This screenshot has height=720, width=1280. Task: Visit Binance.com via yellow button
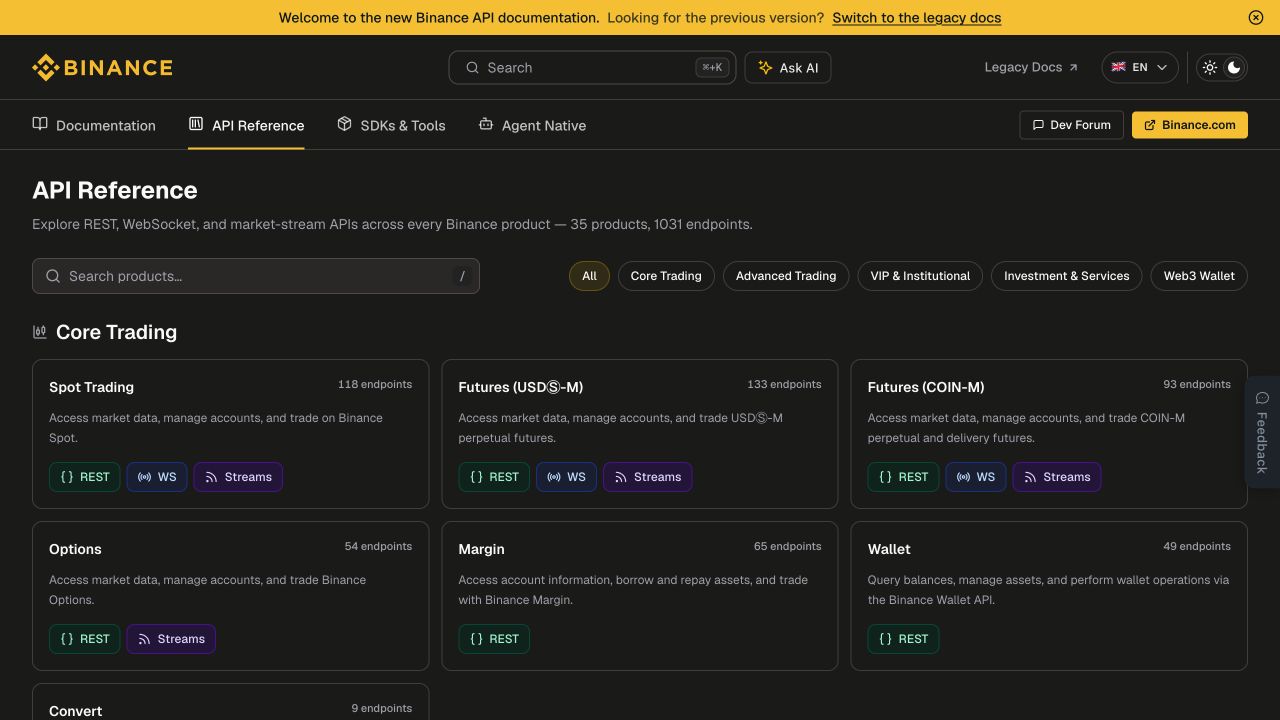coord(1190,125)
